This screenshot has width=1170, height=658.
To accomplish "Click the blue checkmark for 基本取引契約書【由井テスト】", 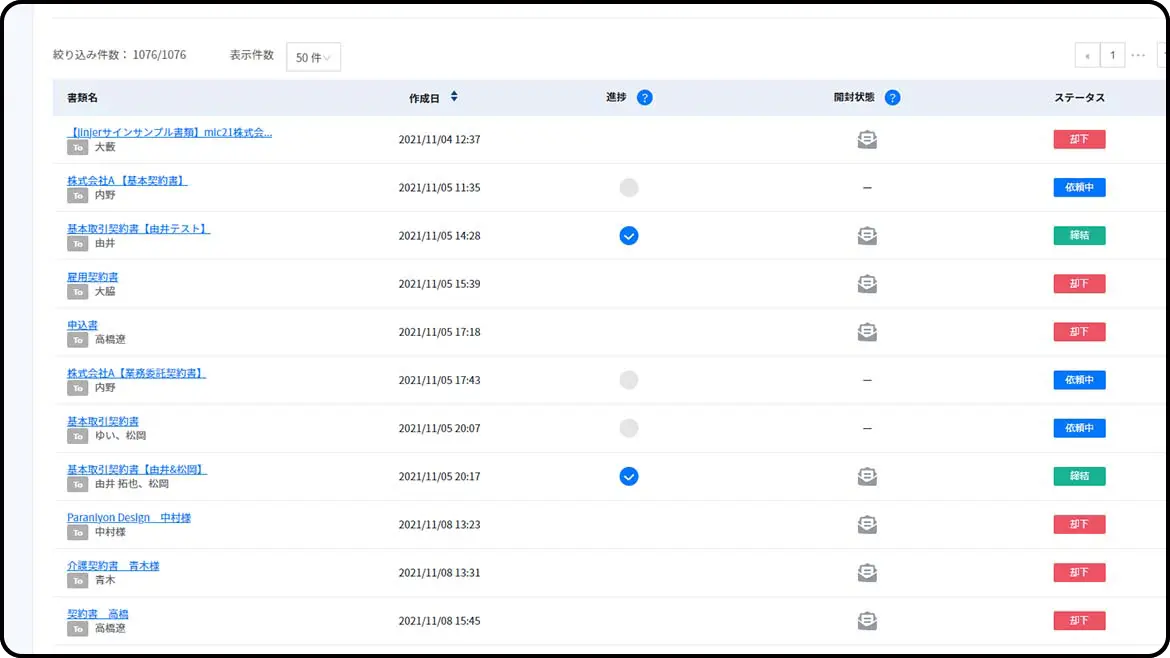I will tap(628, 236).
